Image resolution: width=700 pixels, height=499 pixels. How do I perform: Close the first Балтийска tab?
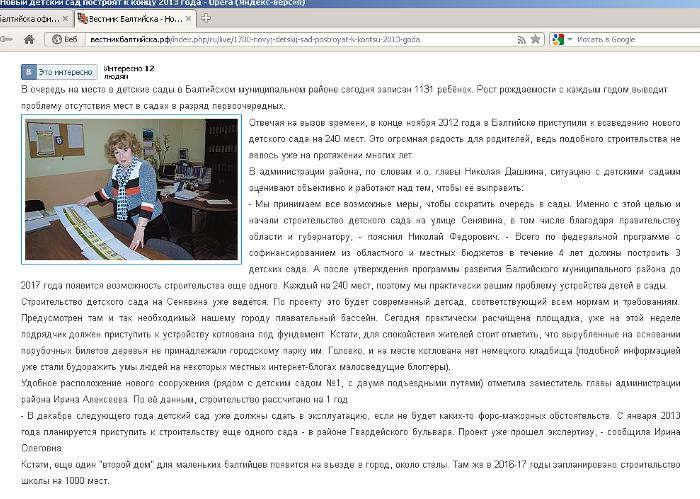tap(66, 16)
